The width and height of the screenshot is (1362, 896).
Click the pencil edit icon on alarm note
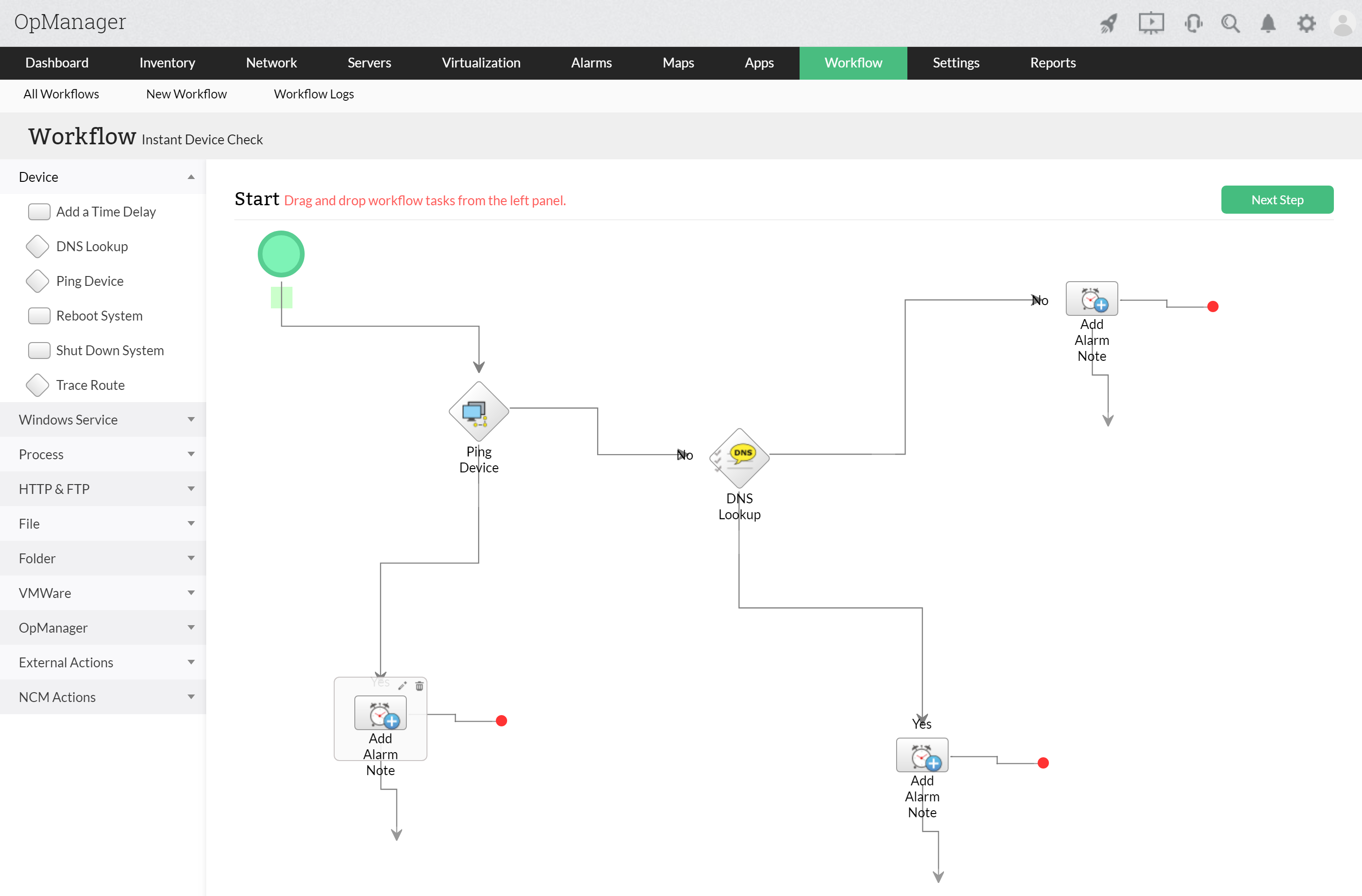(x=402, y=686)
